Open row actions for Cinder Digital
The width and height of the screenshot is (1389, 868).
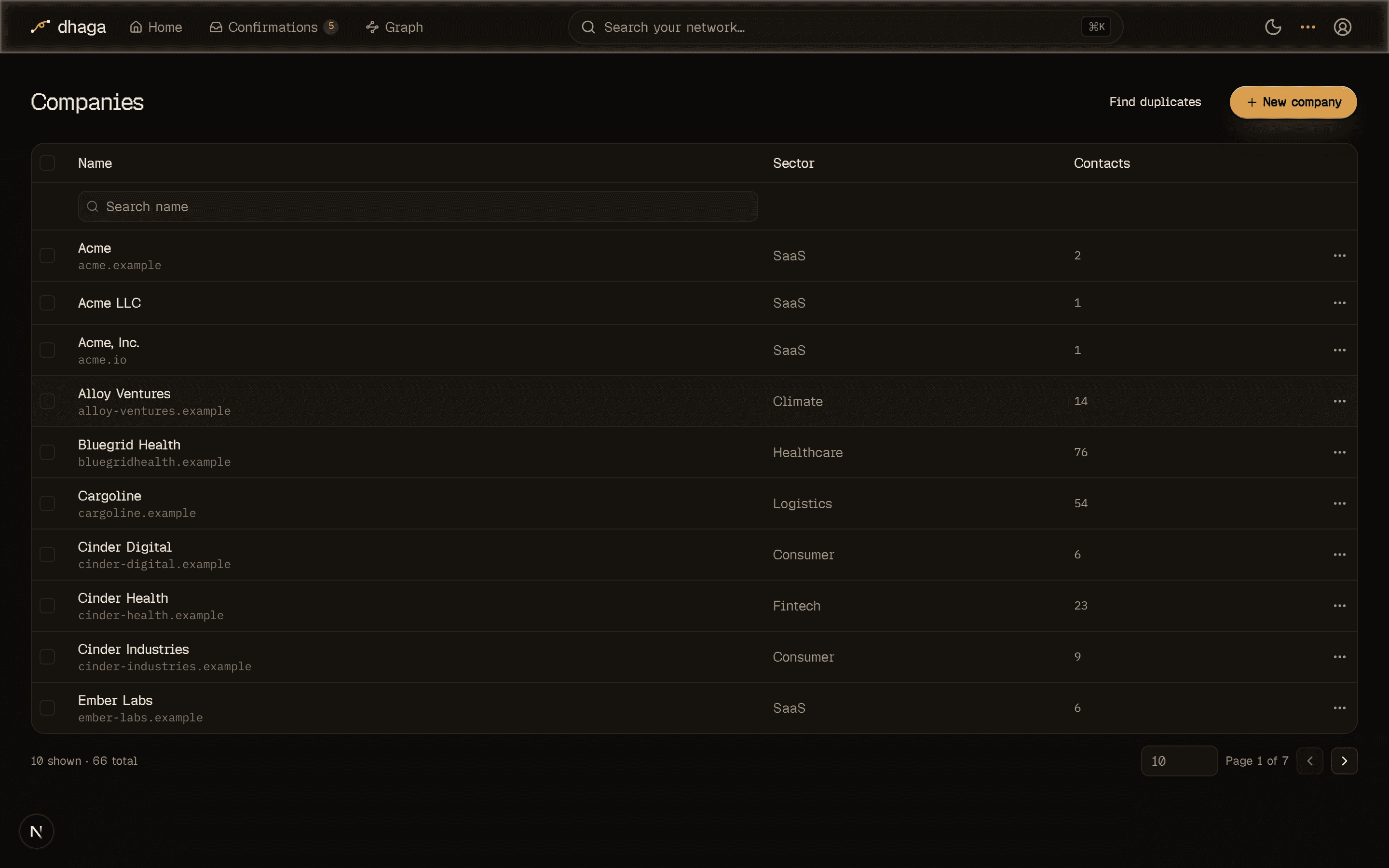pyautogui.click(x=1339, y=555)
